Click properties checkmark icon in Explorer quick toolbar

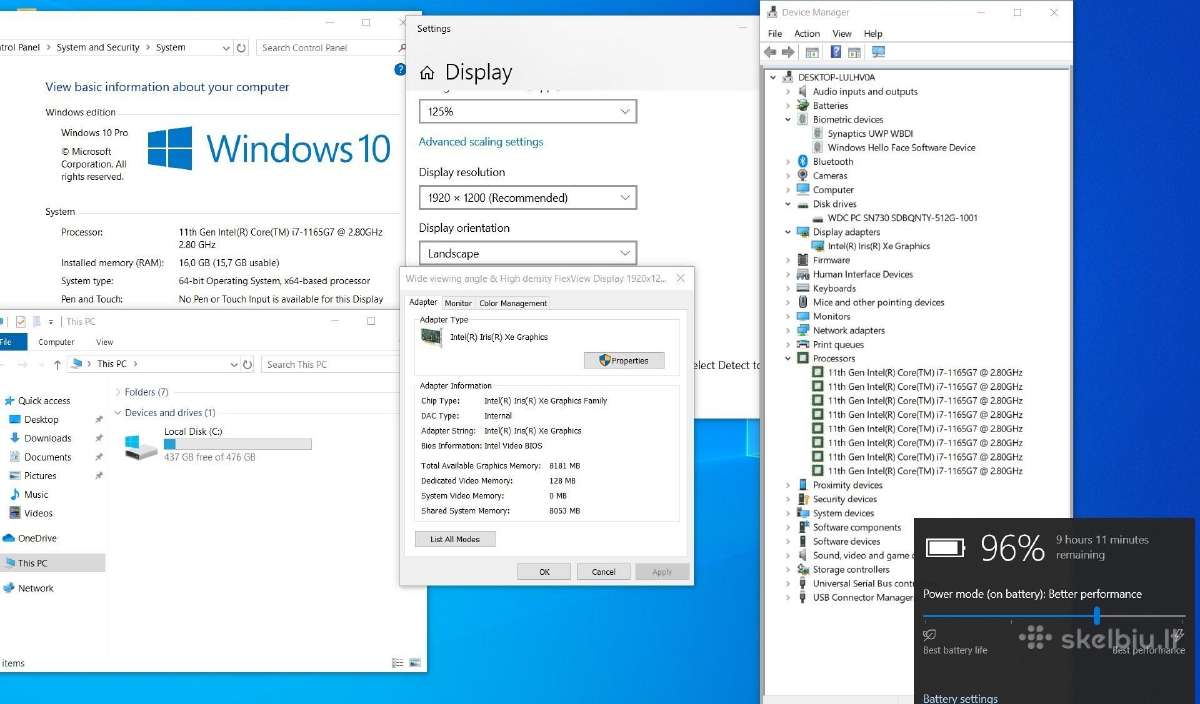coord(21,322)
